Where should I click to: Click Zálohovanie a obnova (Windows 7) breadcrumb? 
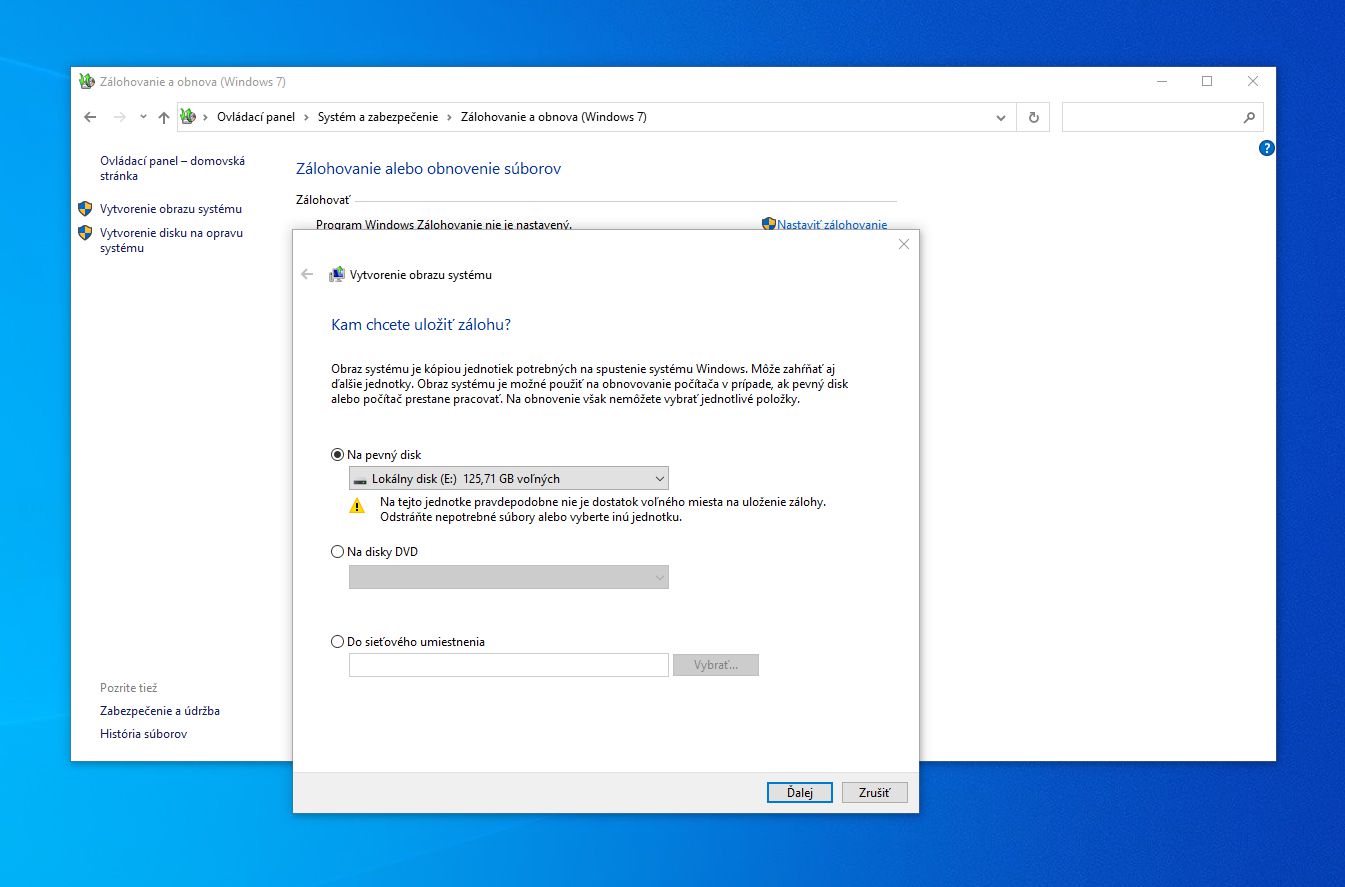click(553, 117)
